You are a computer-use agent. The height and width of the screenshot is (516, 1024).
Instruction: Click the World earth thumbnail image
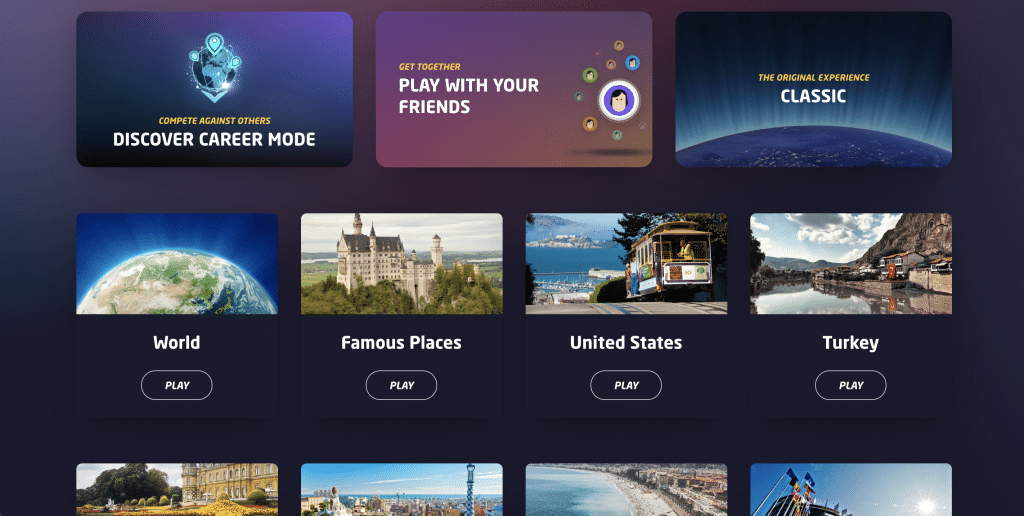(x=177, y=264)
